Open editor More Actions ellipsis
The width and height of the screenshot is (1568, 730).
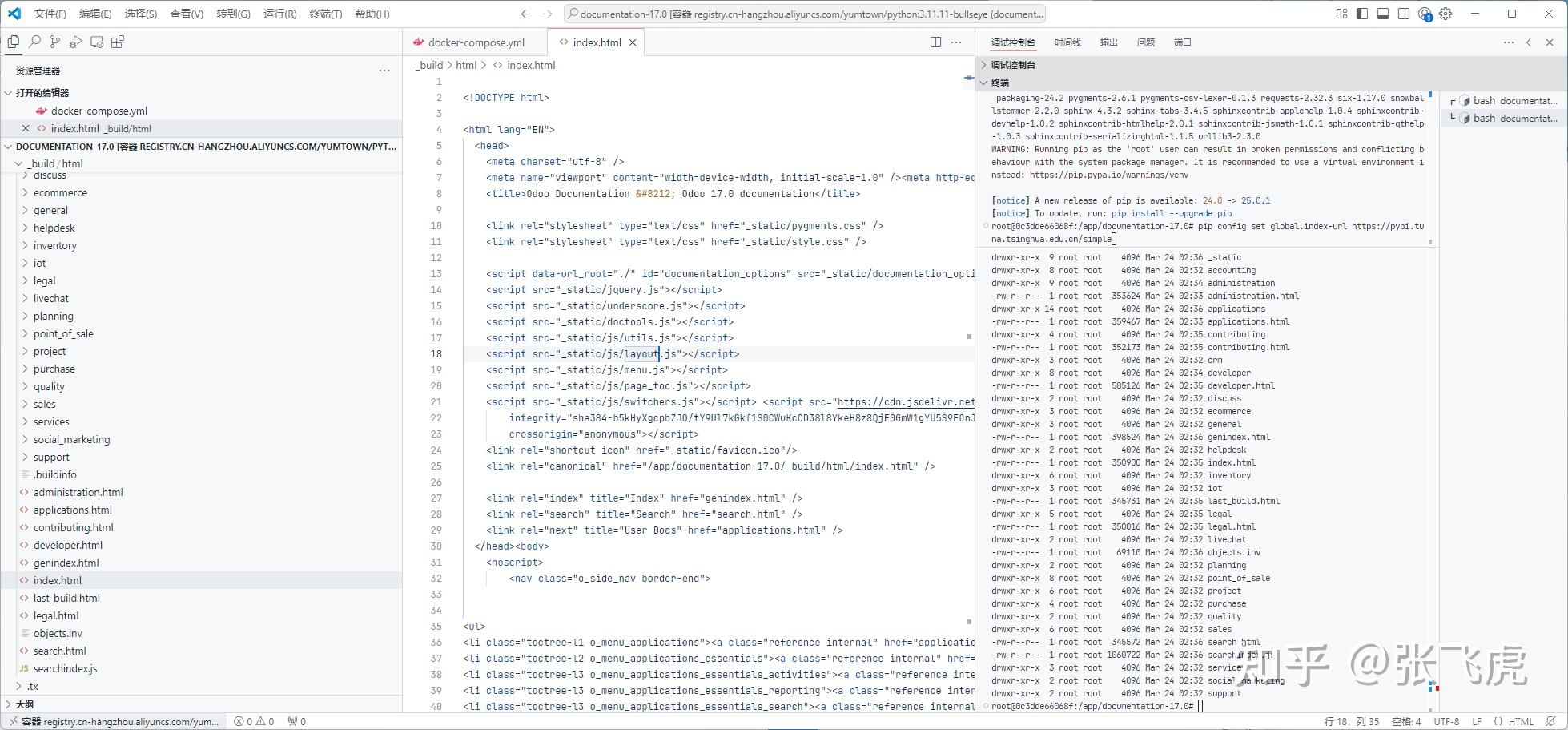pos(956,42)
